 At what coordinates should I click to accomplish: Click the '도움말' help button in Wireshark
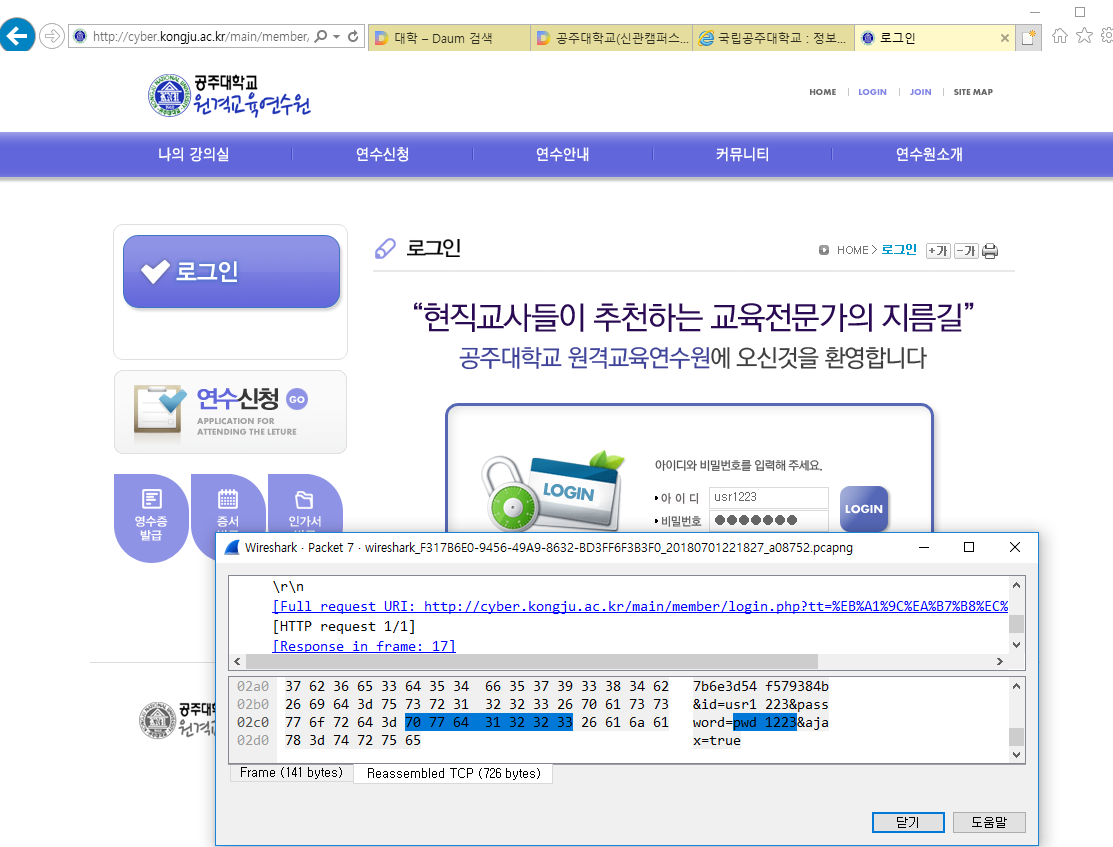click(x=989, y=822)
